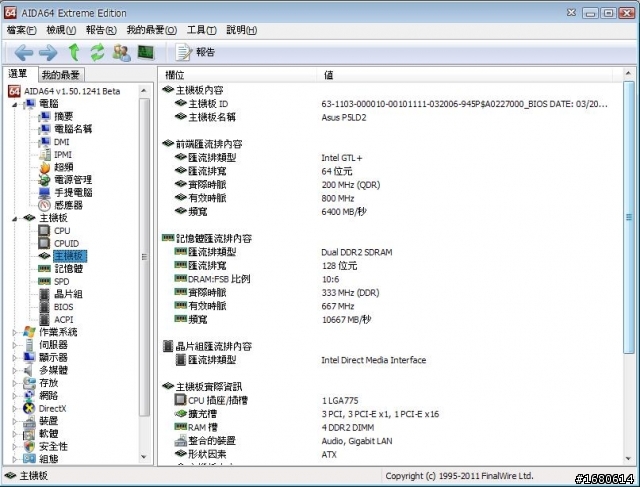
Task: Select the 晶片組 tree item
Action: [68, 294]
